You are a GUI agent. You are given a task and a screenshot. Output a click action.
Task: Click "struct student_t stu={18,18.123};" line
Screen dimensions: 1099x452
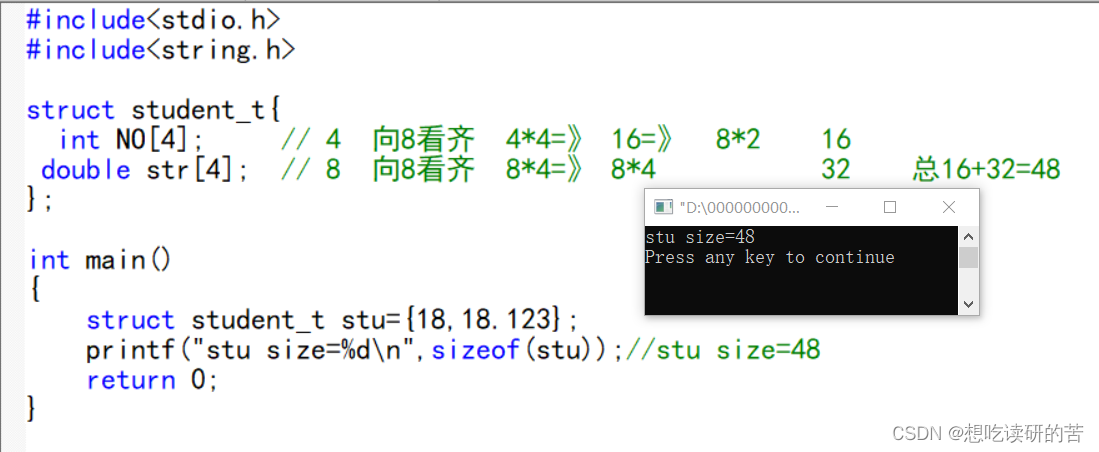tap(332, 320)
